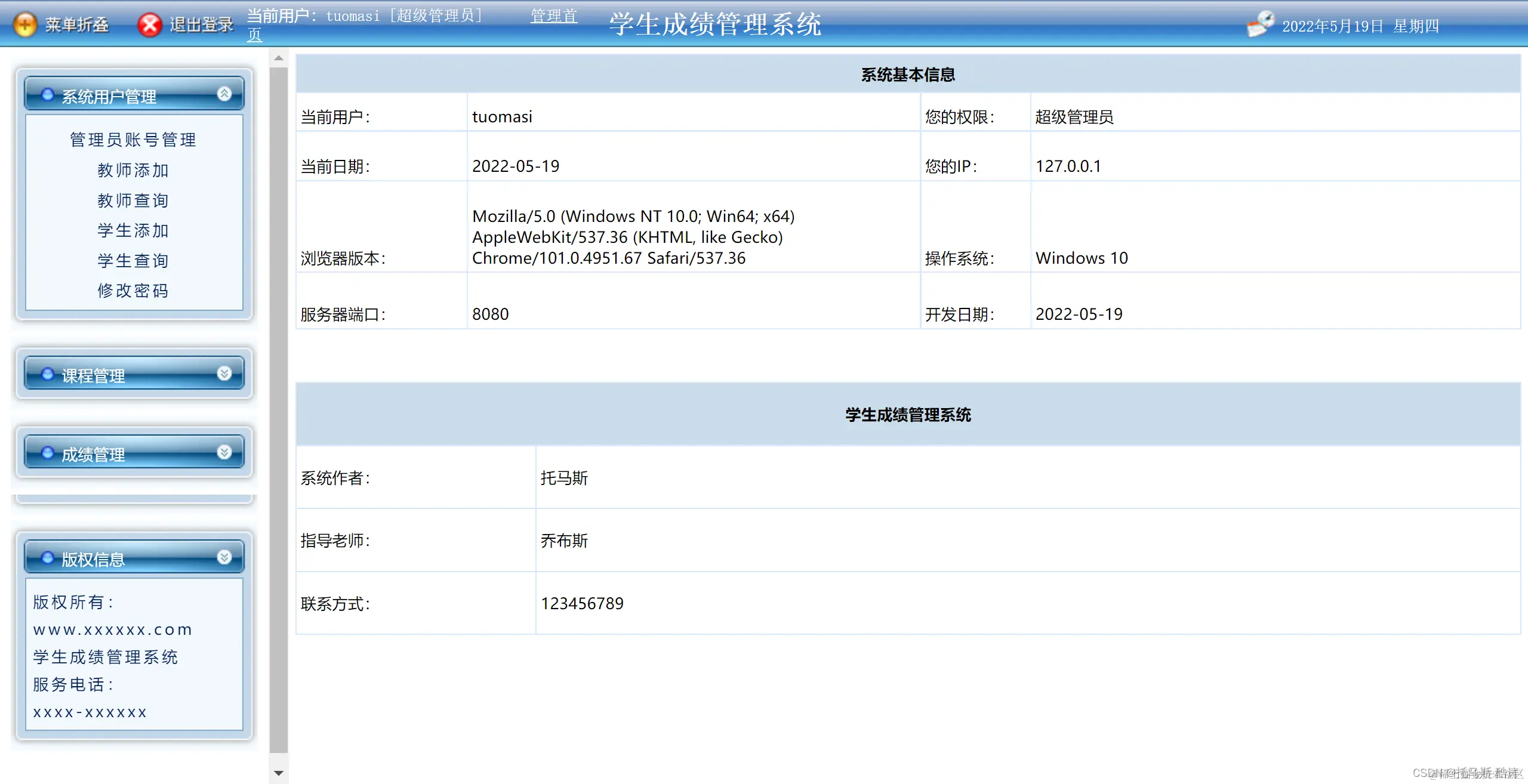The width and height of the screenshot is (1528, 784).
Task: Expand the 课程管理 panel with its chevron
Action: pos(224,374)
